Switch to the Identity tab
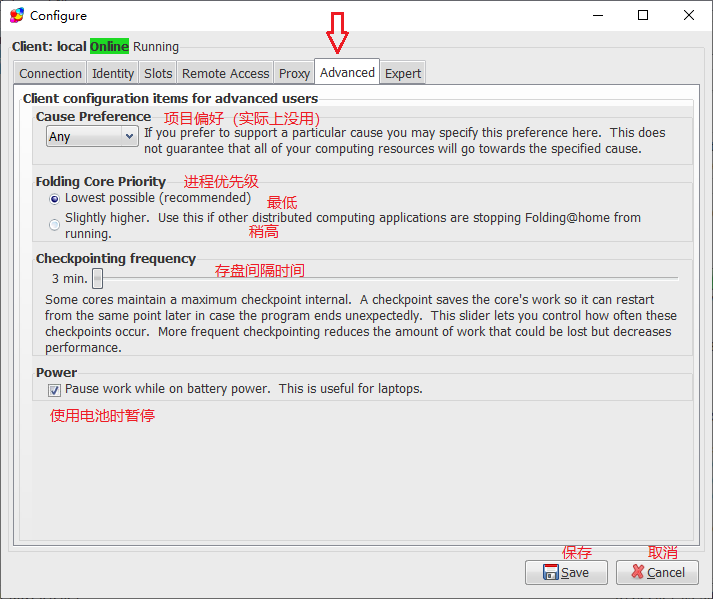Screen dimensions: 713x599 pos(113,73)
